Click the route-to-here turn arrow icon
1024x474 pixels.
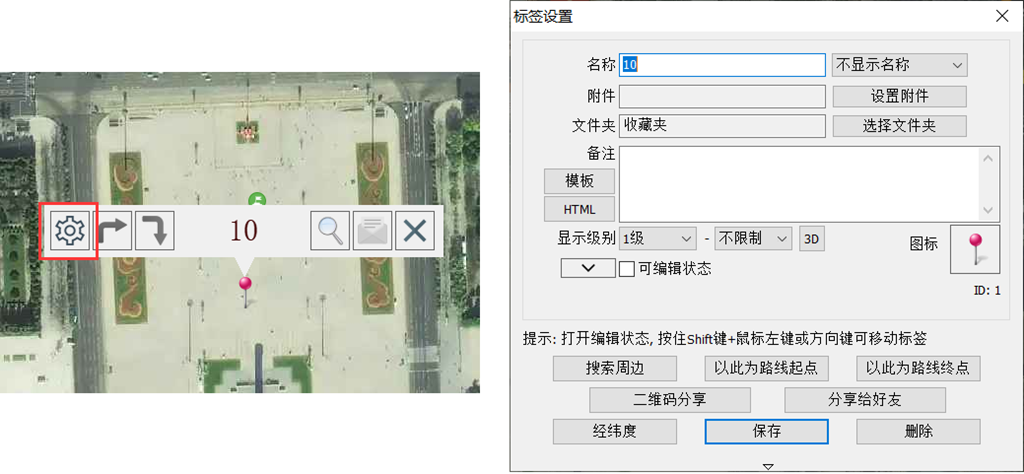[155, 231]
